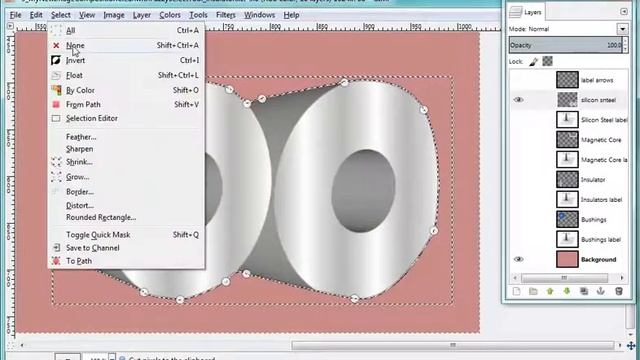Toggle visibility eye of Background layer
The height and width of the screenshot is (360, 640).
(518, 259)
